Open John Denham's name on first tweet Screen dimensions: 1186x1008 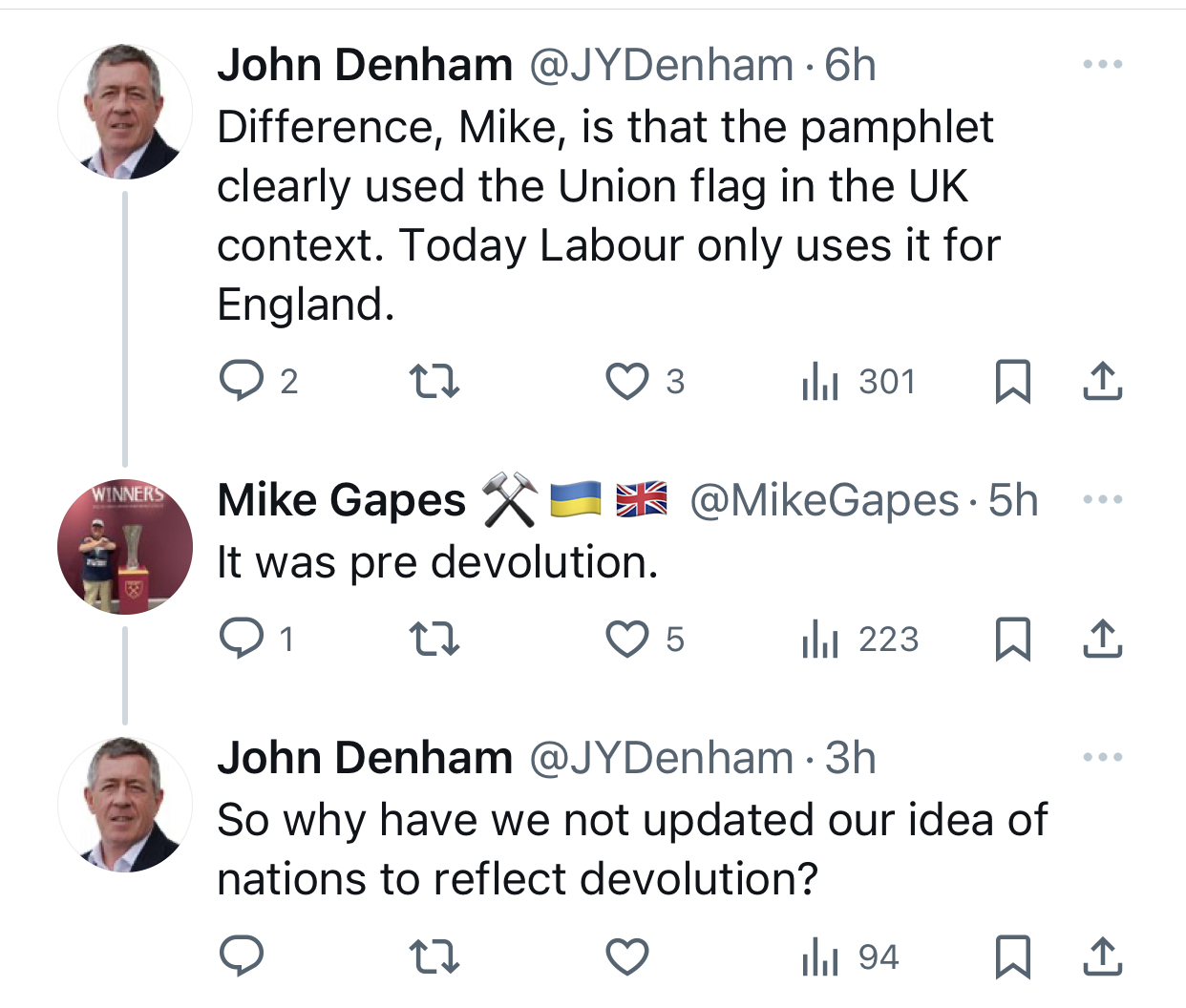point(365,66)
